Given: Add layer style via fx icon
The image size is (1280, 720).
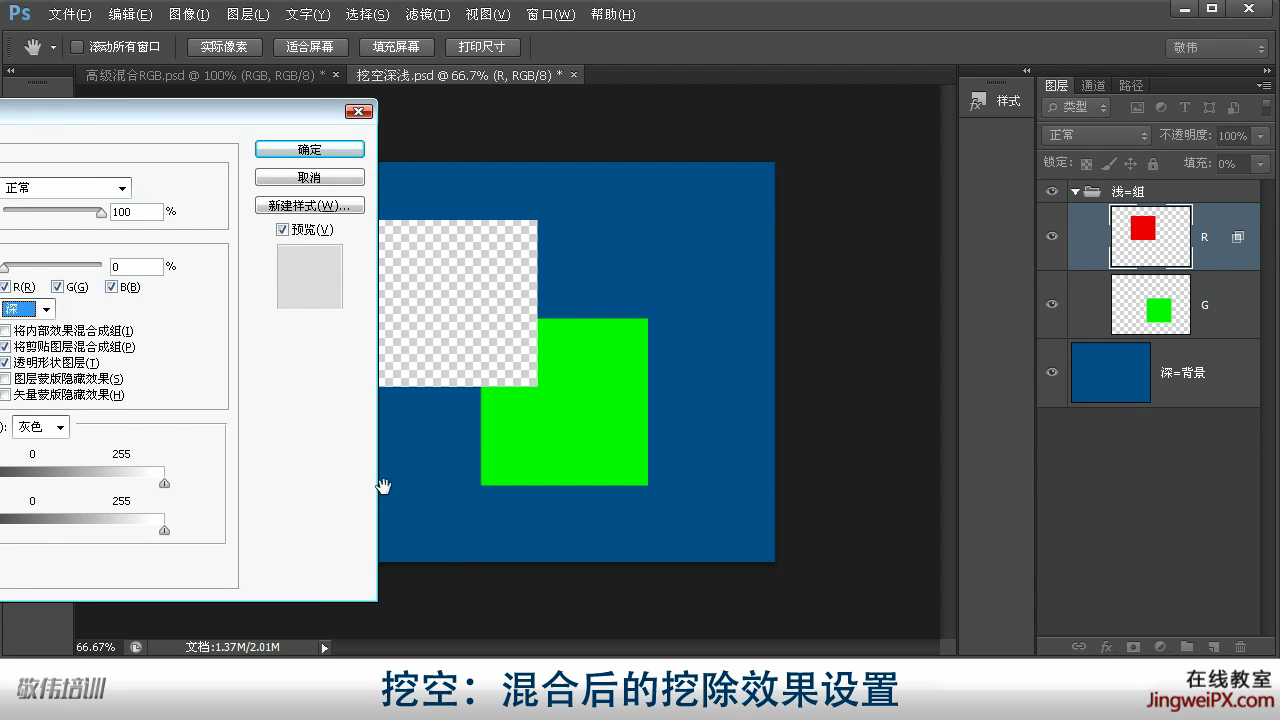Looking at the screenshot, I should 1106,647.
